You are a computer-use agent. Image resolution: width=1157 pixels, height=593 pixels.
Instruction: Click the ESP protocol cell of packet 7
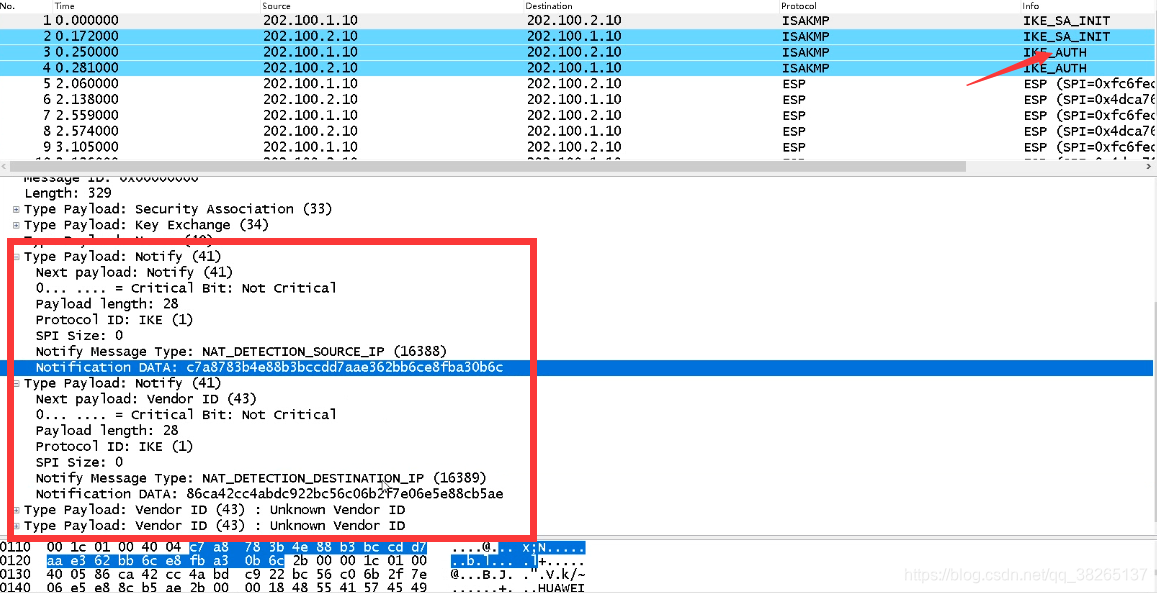tap(793, 115)
